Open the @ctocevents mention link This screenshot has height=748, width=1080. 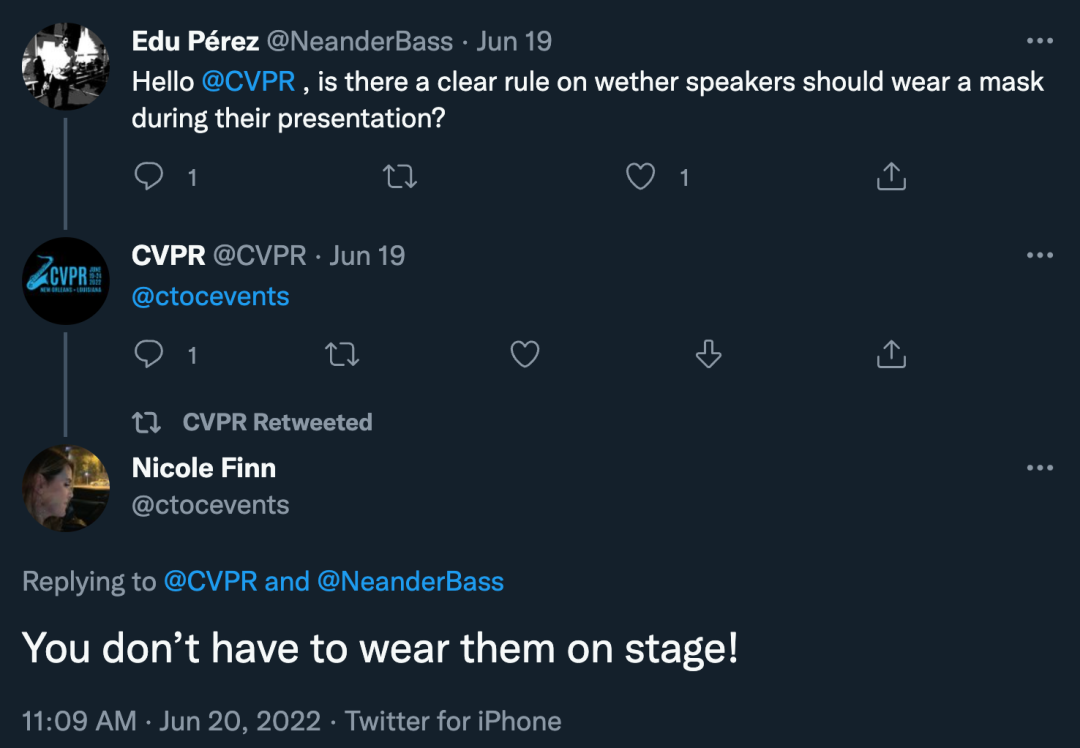pos(210,297)
